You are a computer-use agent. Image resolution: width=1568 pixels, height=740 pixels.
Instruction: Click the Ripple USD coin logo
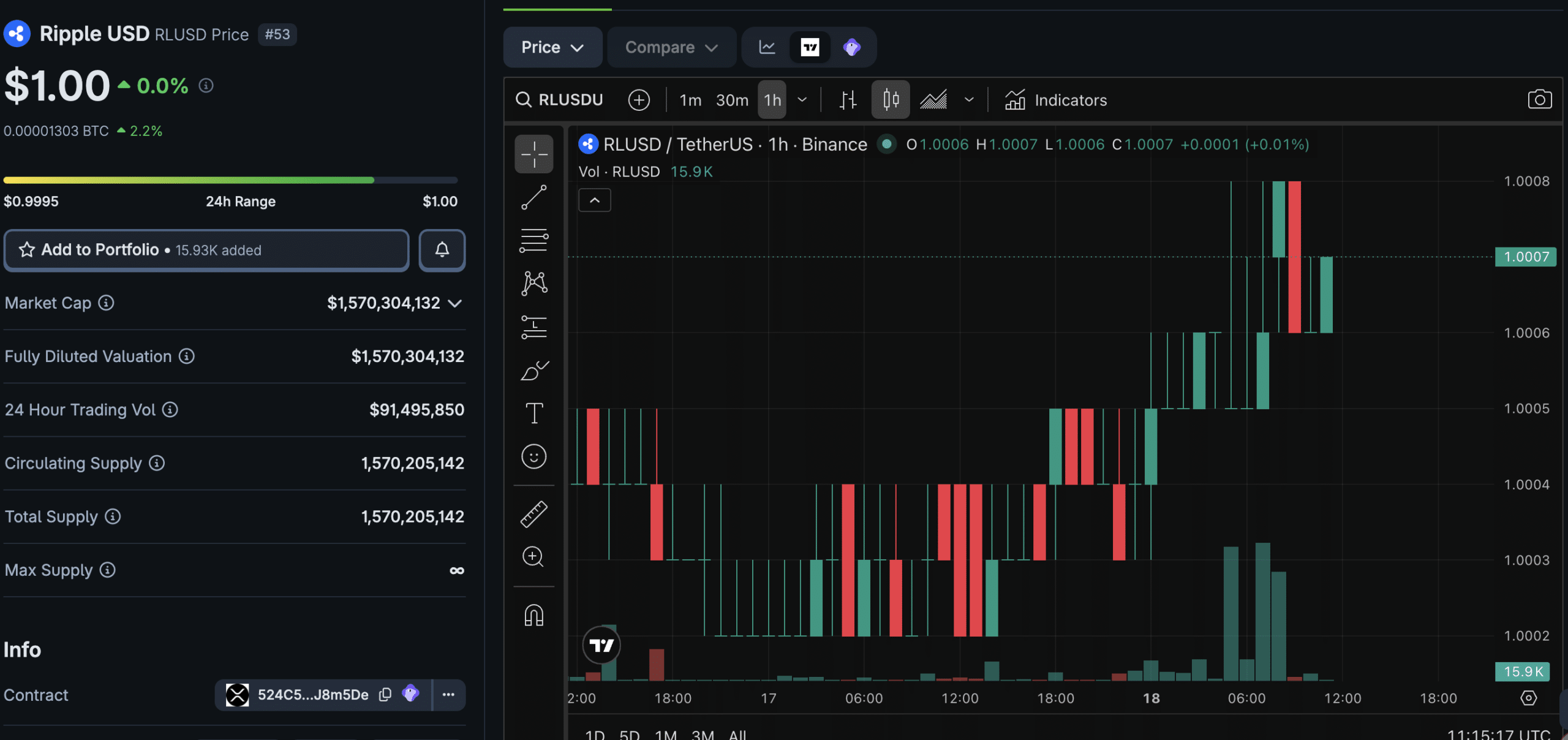[x=17, y=34]
